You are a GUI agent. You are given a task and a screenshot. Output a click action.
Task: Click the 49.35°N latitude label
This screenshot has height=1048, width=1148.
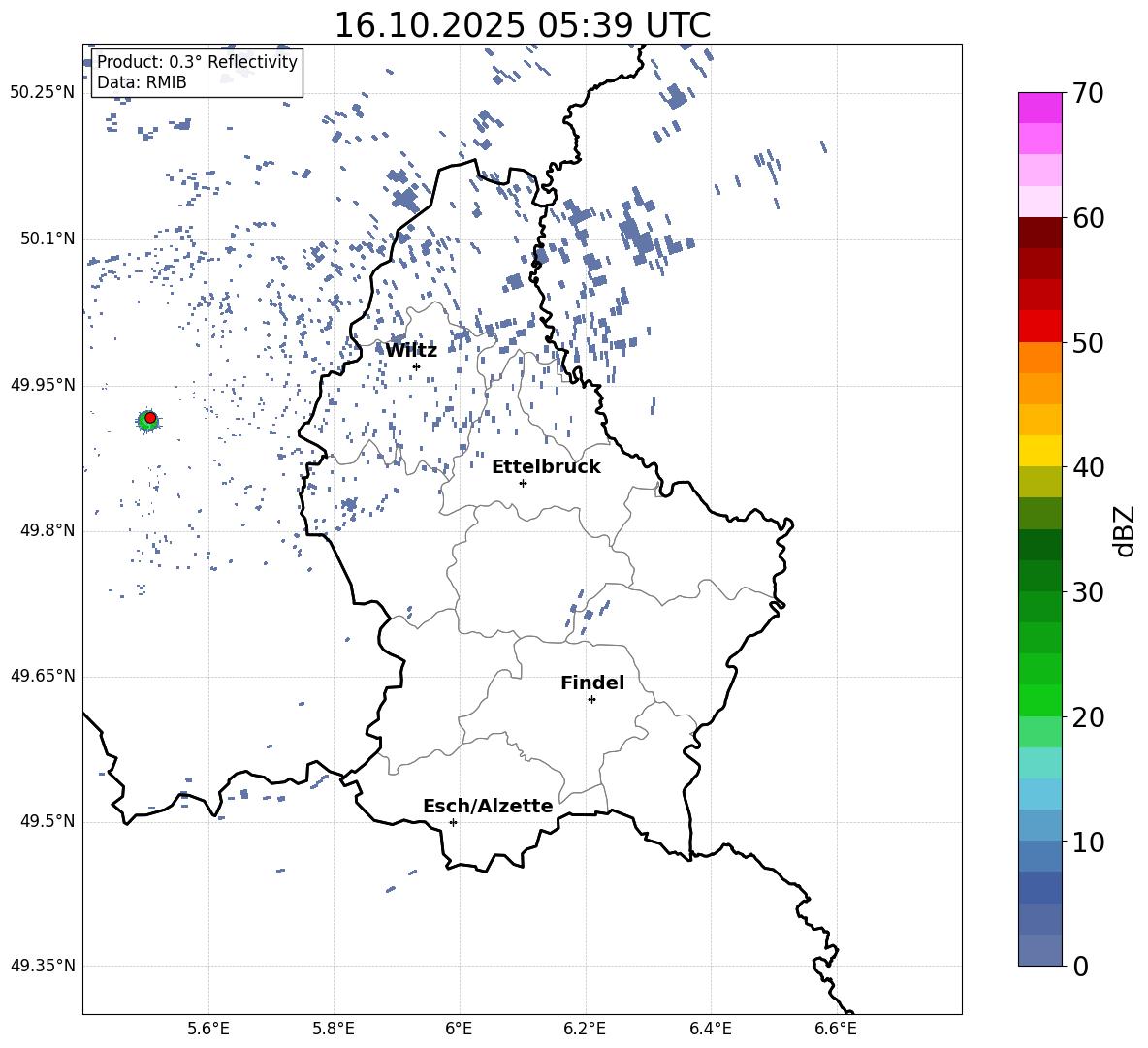42,966
